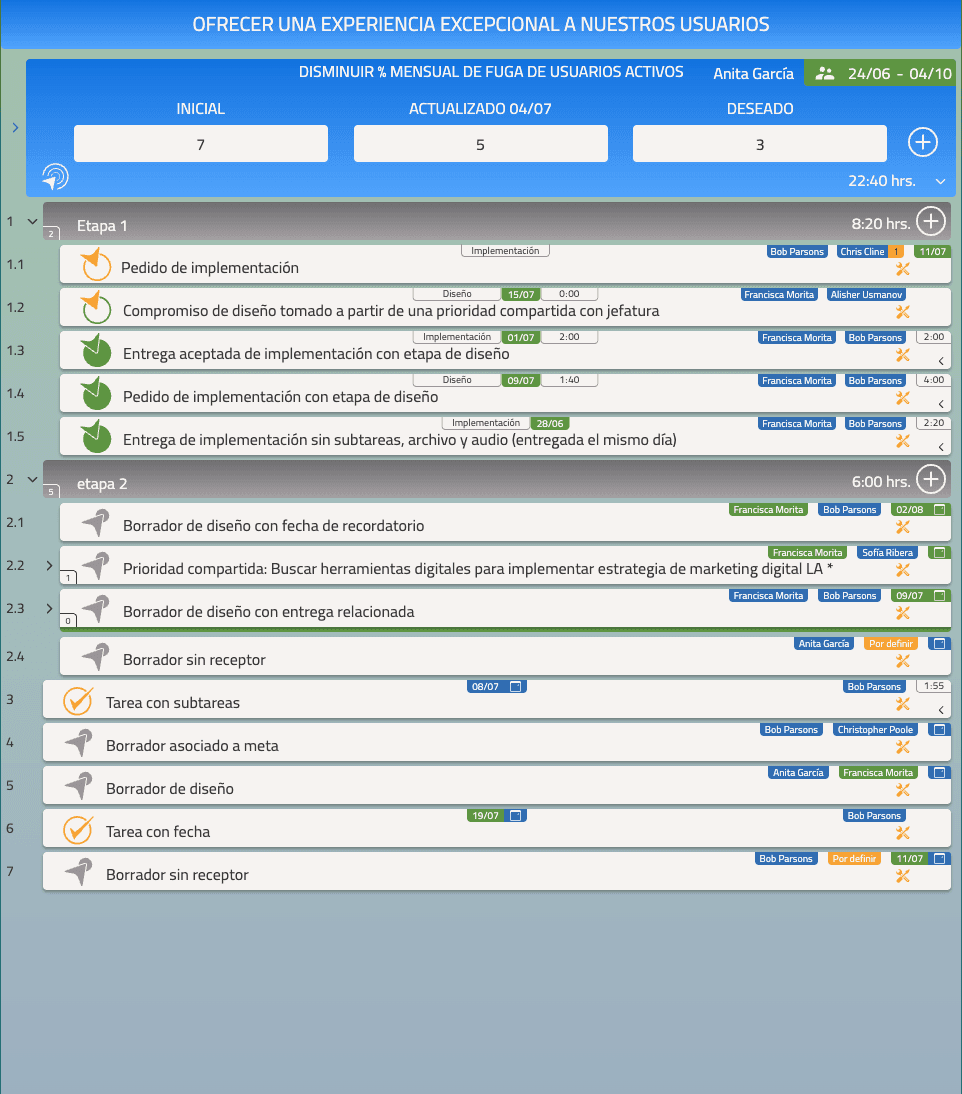This screenshot has width=962, height=1094.
Task: Collapse etapa 2 with its chevron
Action: 32,479
